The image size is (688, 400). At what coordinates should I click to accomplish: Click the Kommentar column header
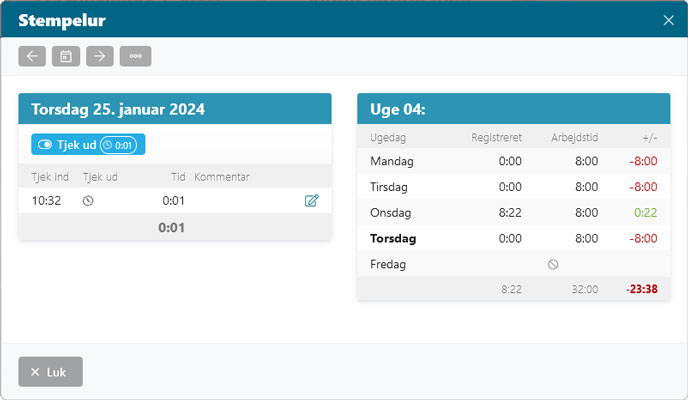pos(221,177)
